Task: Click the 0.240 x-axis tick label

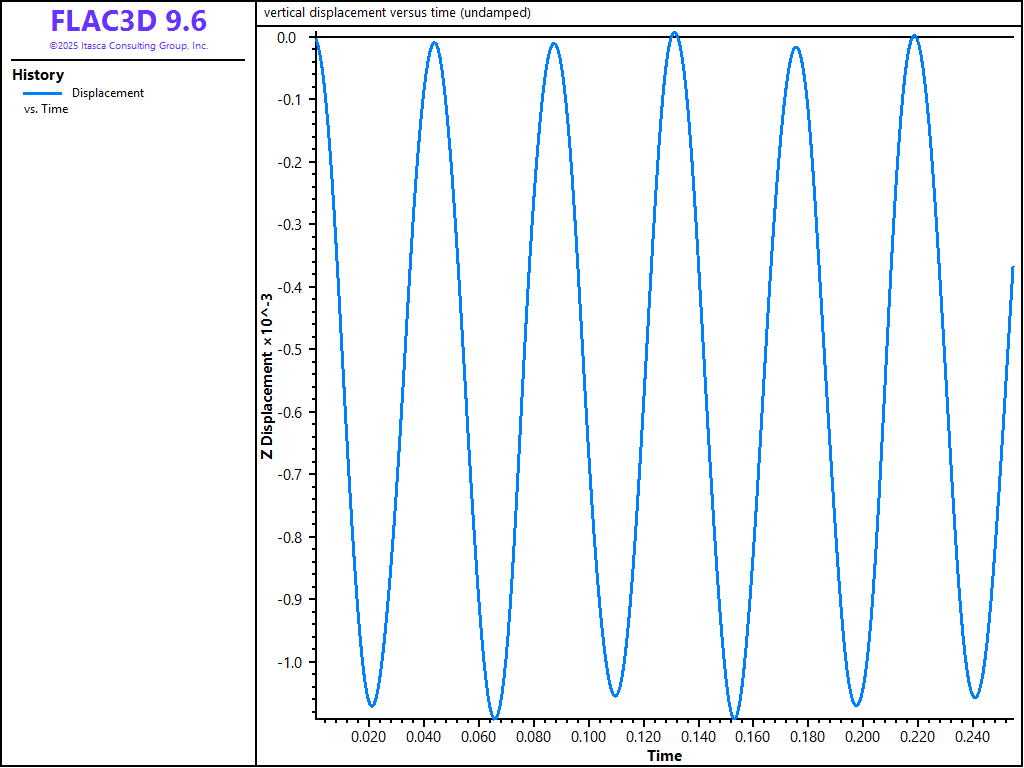Action: click(972, 737)
